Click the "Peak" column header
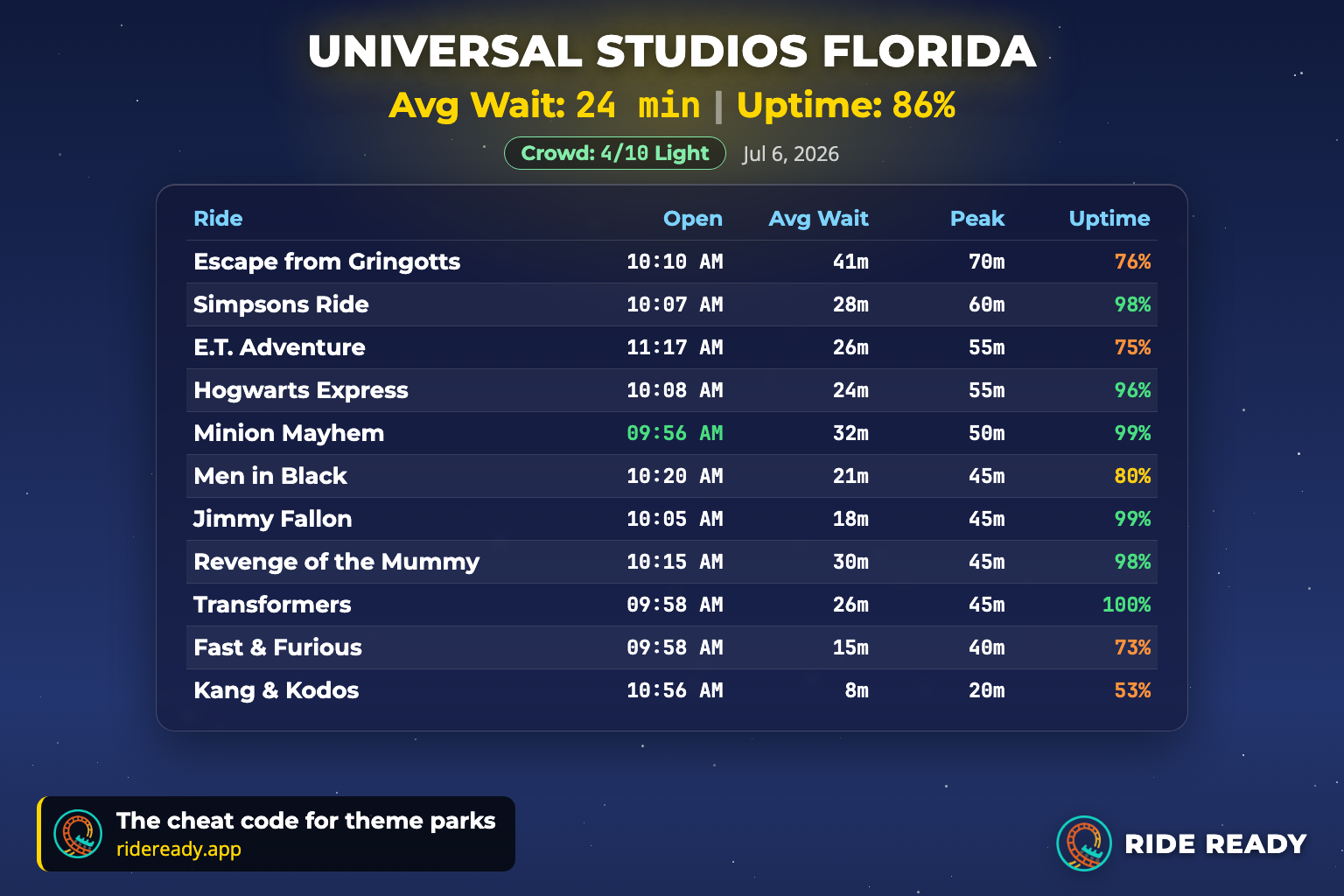The image size is (1344, 896). (977, 219)
